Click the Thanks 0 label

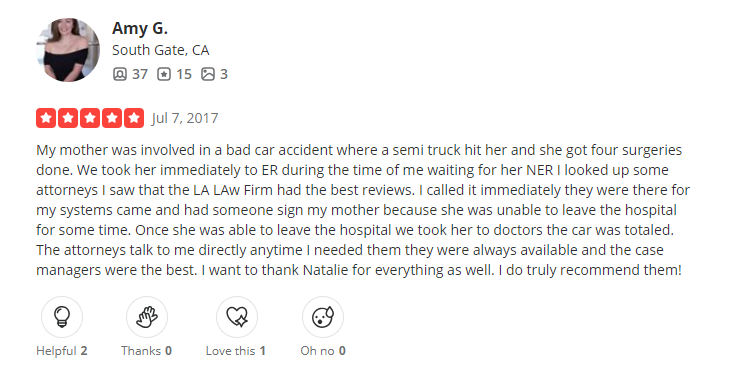(146, 351)
